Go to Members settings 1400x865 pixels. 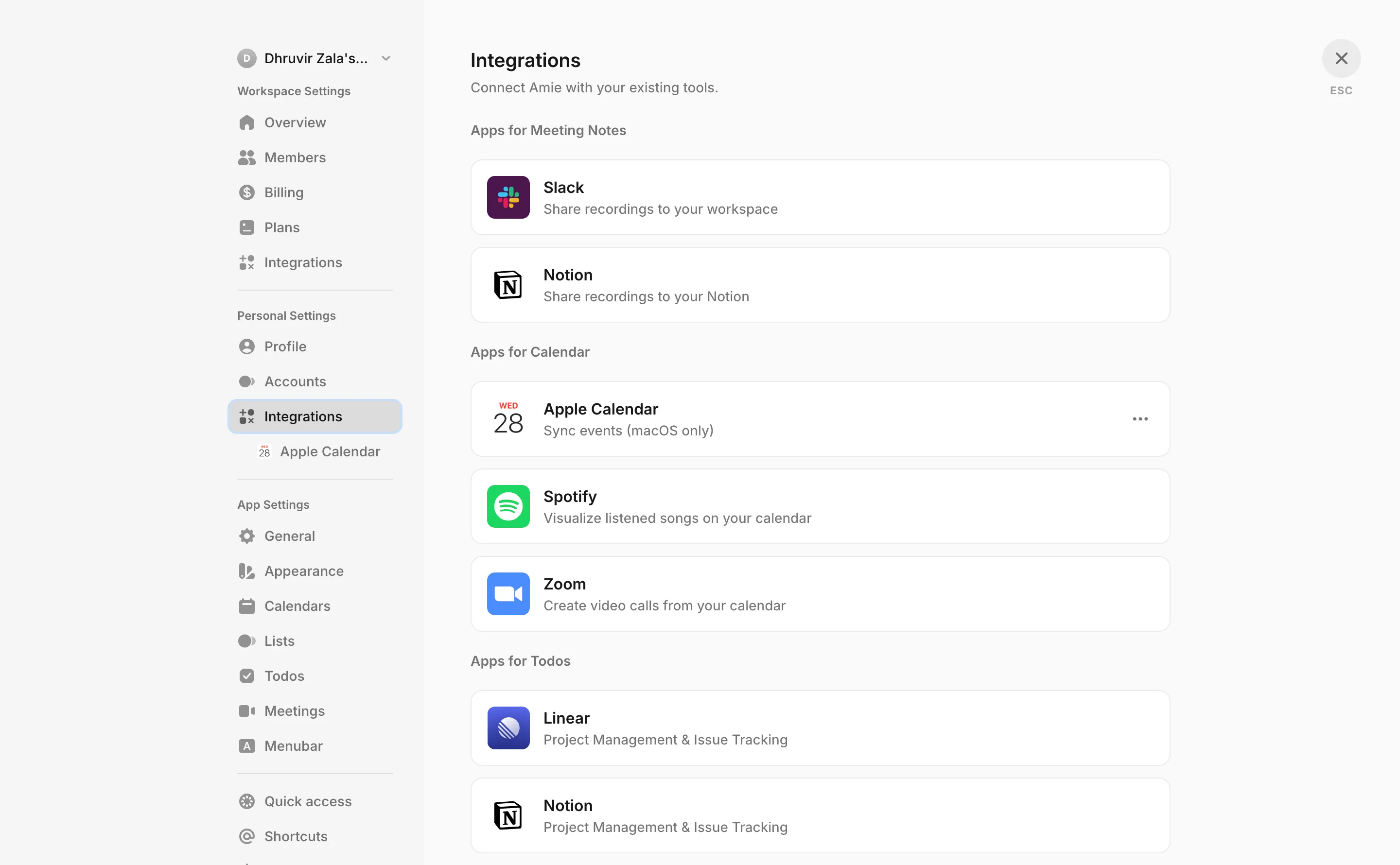pos(315,157)
